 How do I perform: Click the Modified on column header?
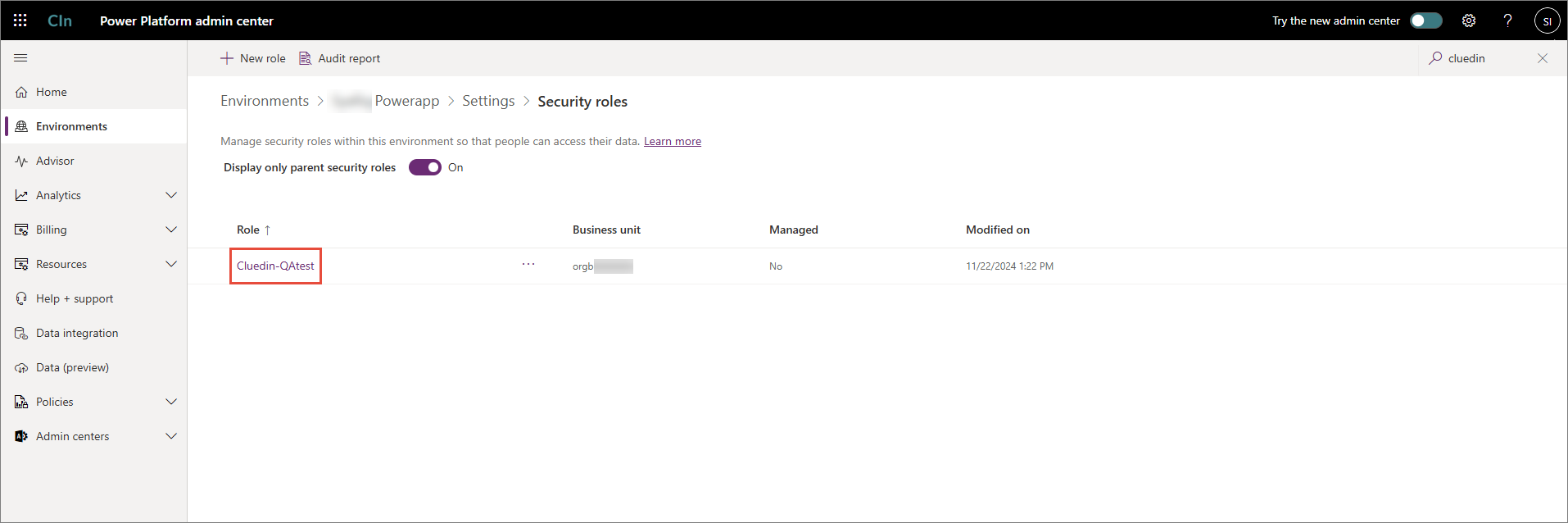pyautogui.click(x=998, y=230)
